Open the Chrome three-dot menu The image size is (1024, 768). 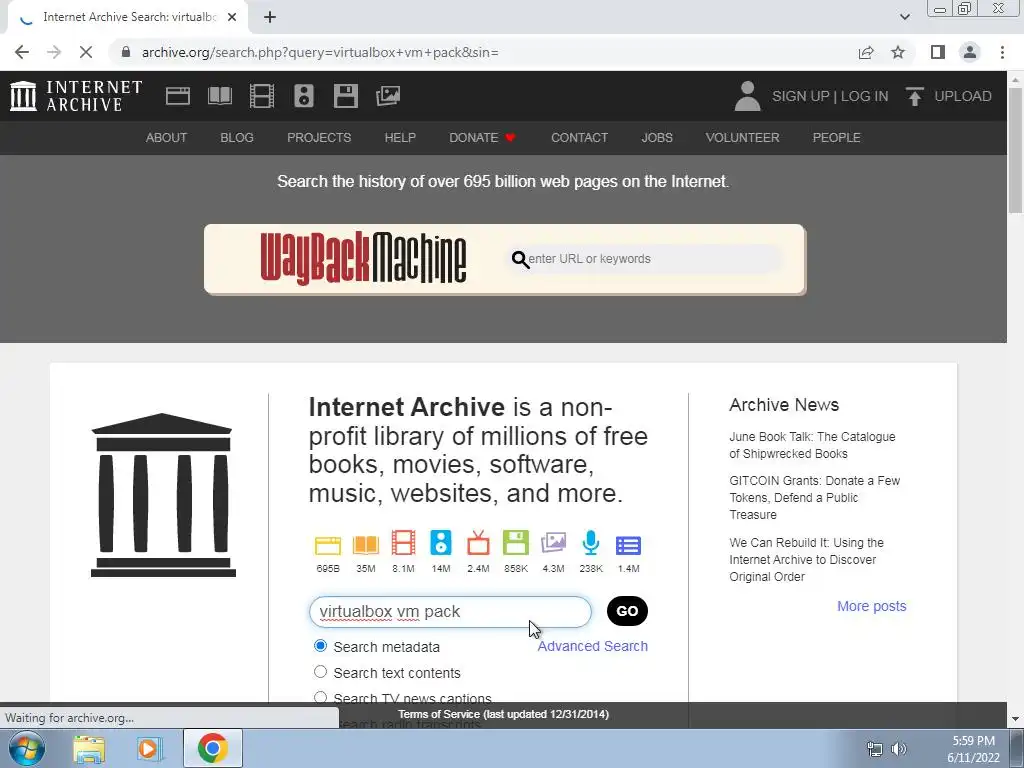(1002, 52)
